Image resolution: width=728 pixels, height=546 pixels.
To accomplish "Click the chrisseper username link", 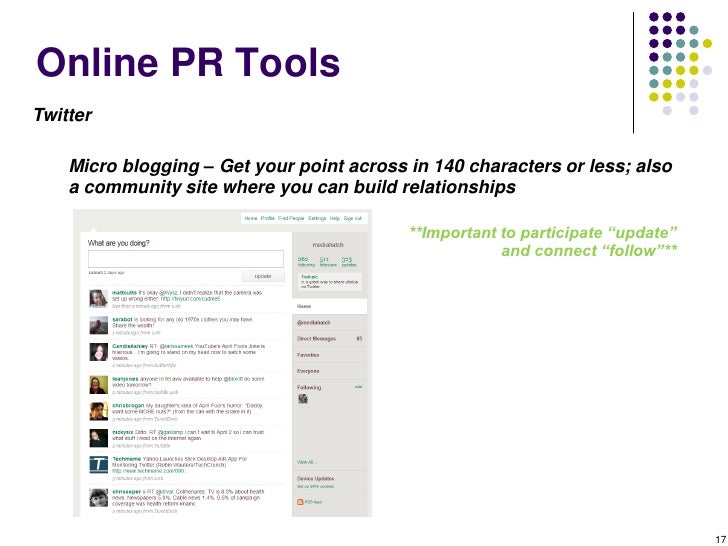I will (127, 492).
